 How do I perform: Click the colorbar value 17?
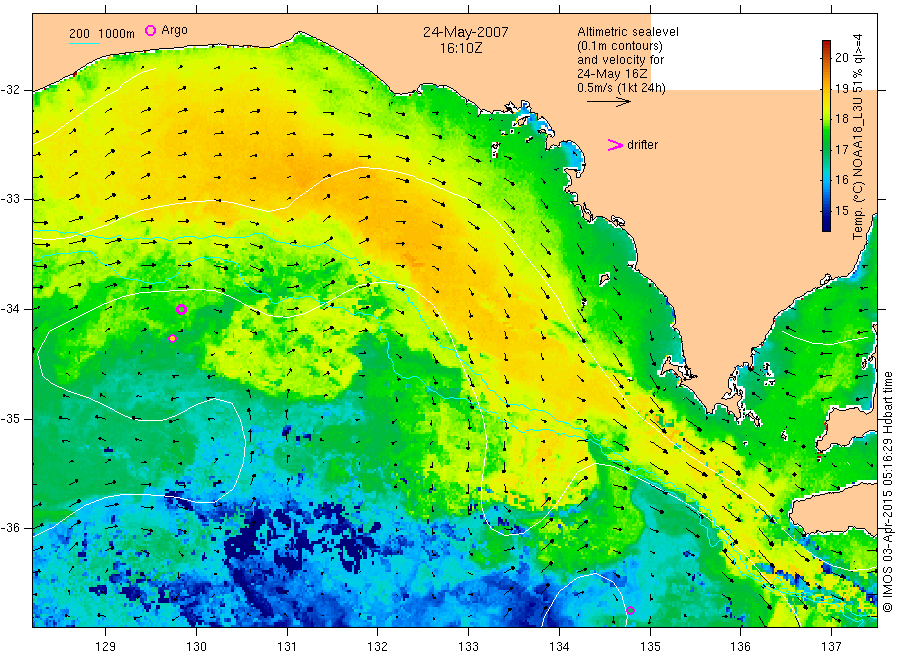841,149
